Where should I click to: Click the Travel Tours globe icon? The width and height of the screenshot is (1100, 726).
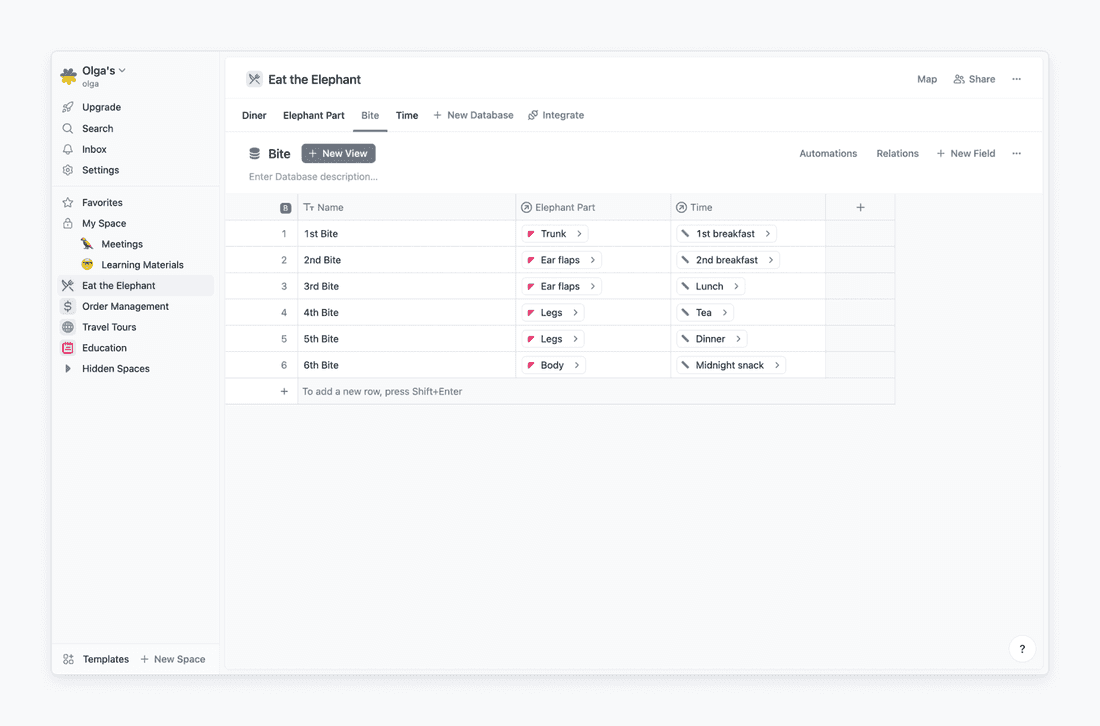[67, 327]
